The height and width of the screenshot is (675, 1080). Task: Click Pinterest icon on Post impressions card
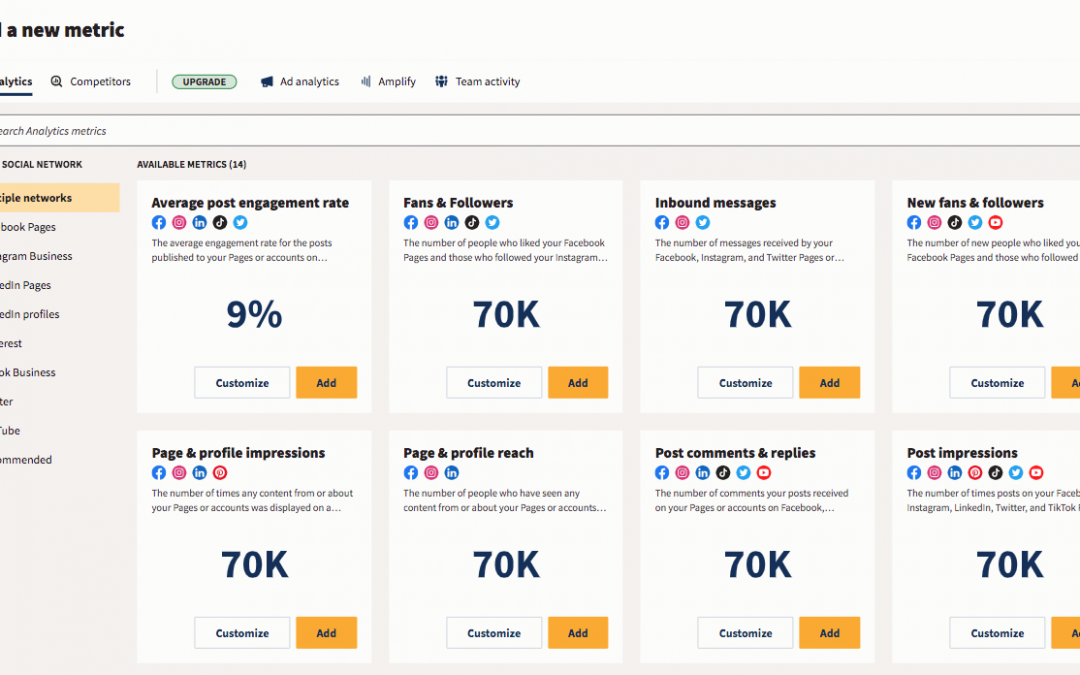click(x=975, y=472)
